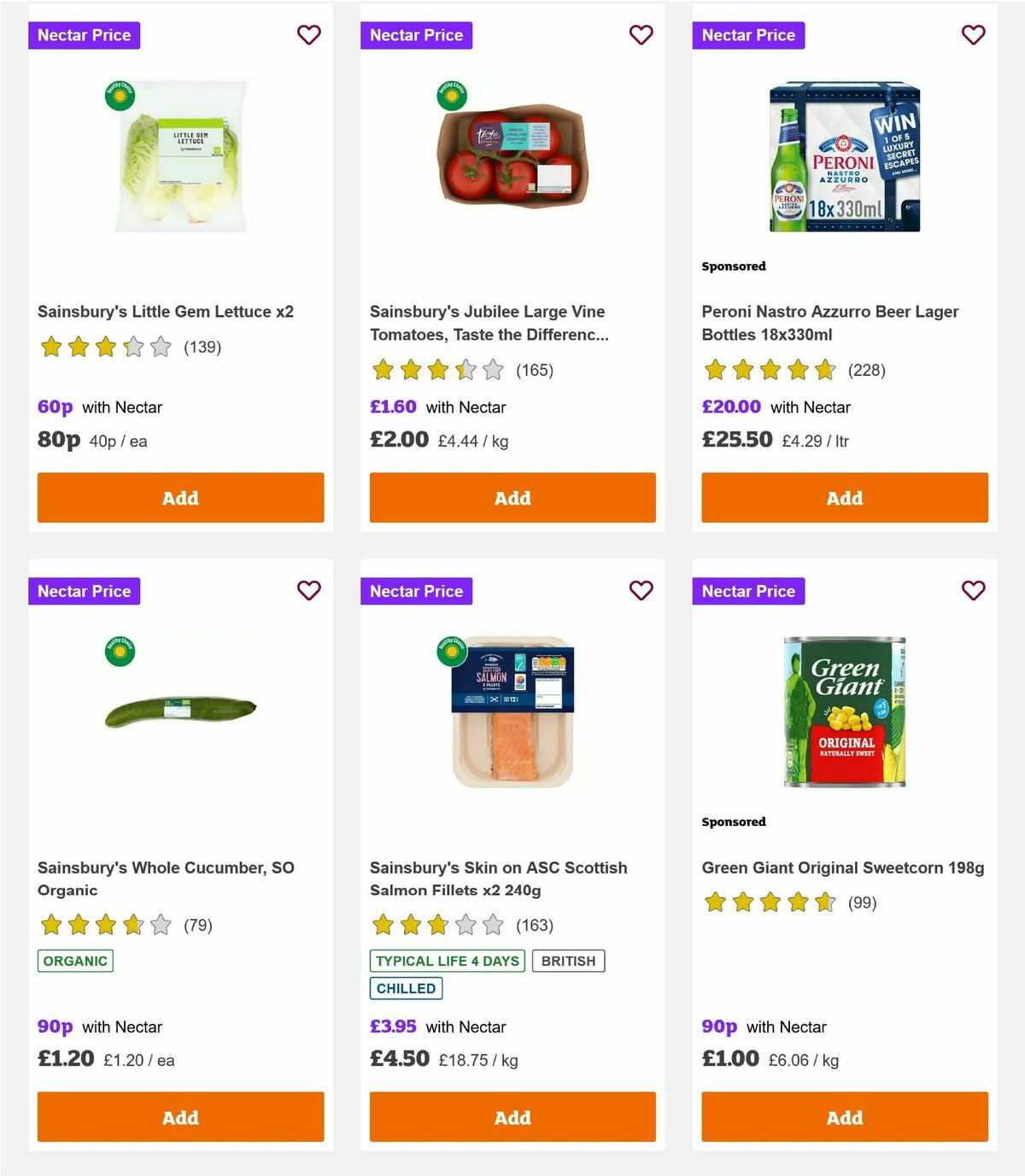Click star rating for Green Giant Sweetcorn

click(770, 901)
